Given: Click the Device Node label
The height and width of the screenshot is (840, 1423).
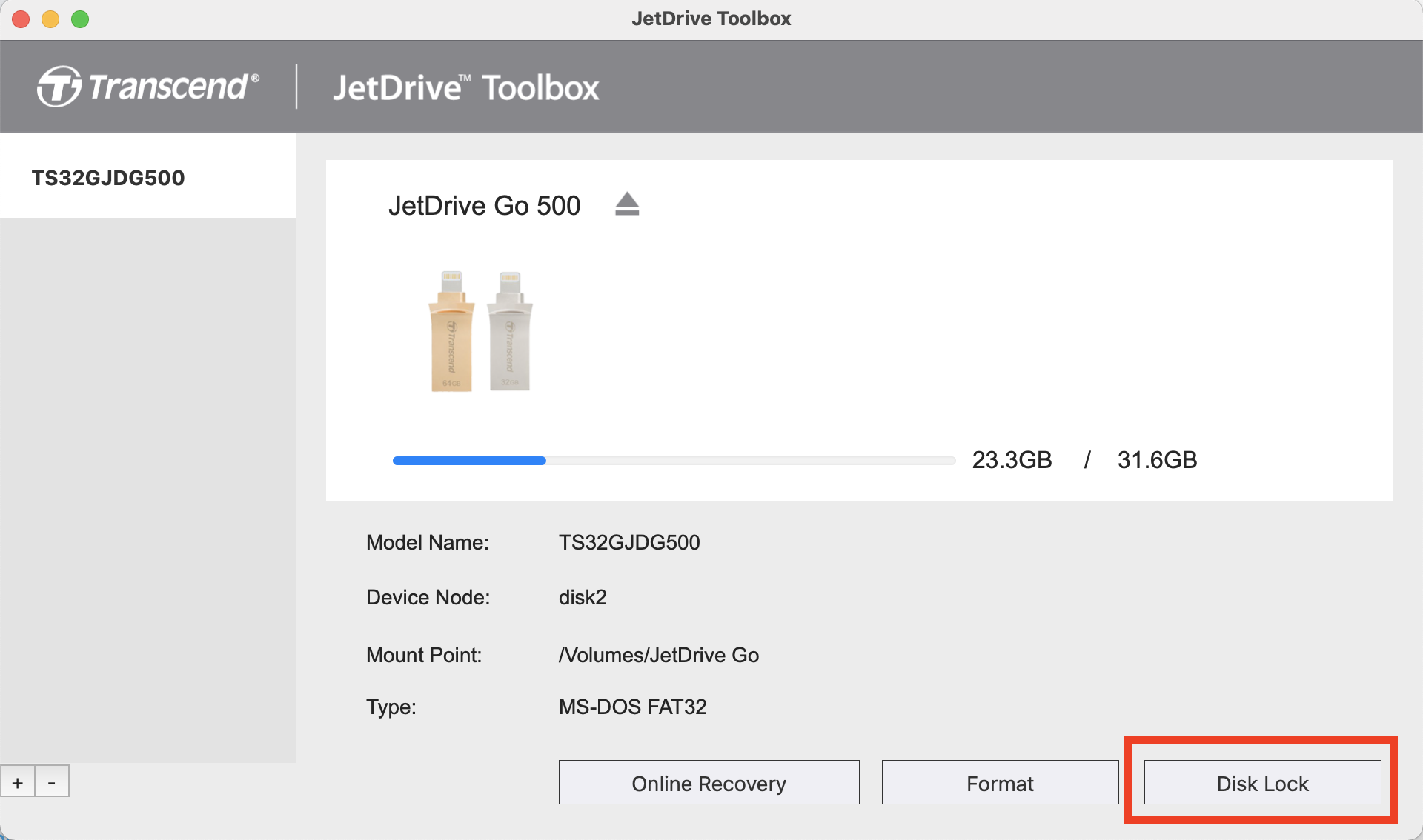Looking at the screenshot, I should (x=428, y=597).
